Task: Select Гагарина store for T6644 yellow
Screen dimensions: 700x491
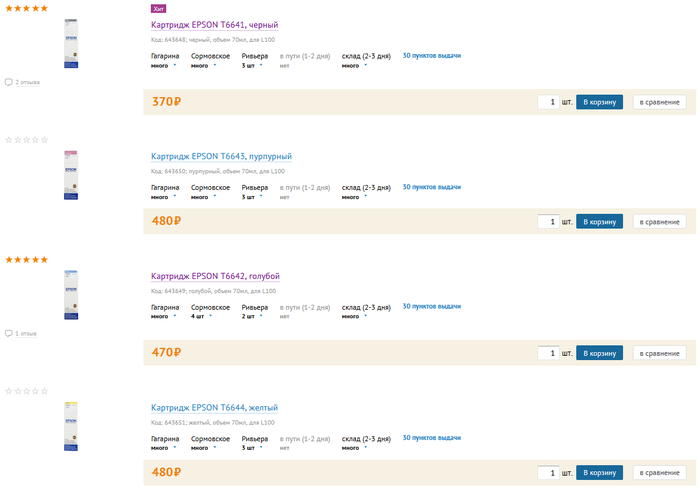Action: [165, 443]
